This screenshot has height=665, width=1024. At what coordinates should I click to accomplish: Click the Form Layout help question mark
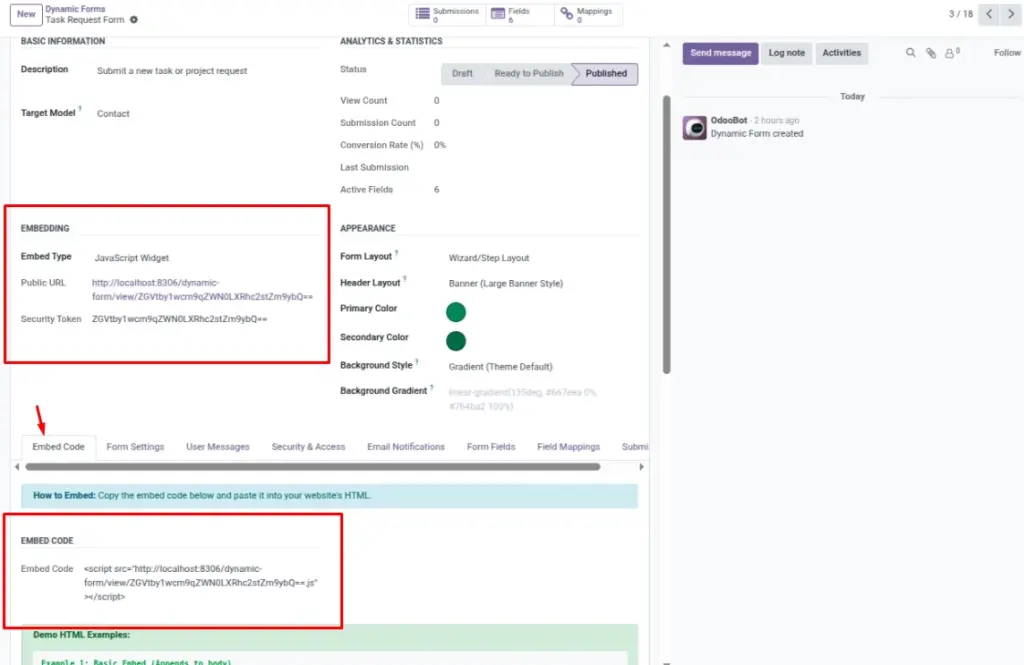pos(396,253)
